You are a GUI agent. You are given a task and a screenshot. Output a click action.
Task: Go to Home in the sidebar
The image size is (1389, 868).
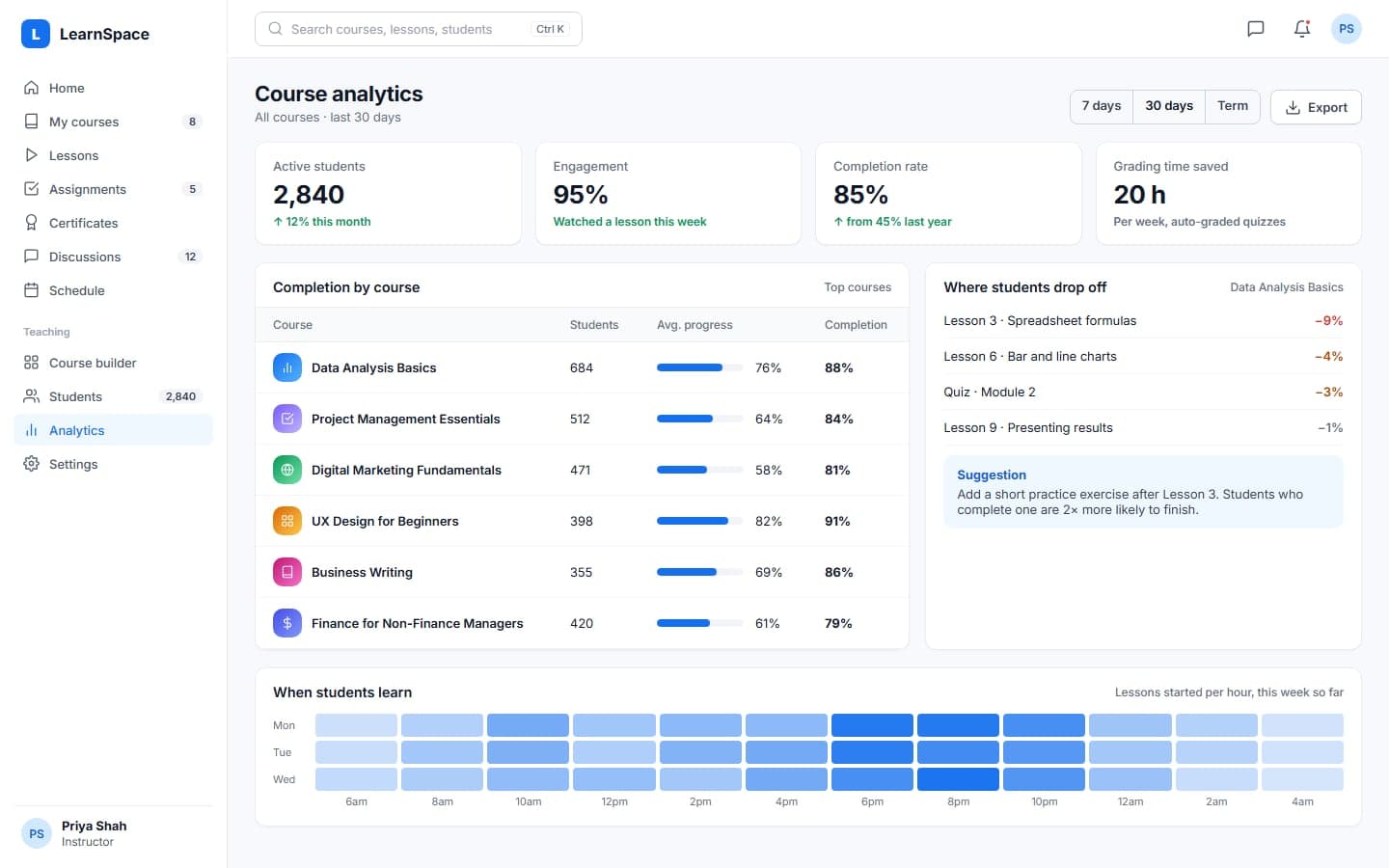(x=113, y=88)
